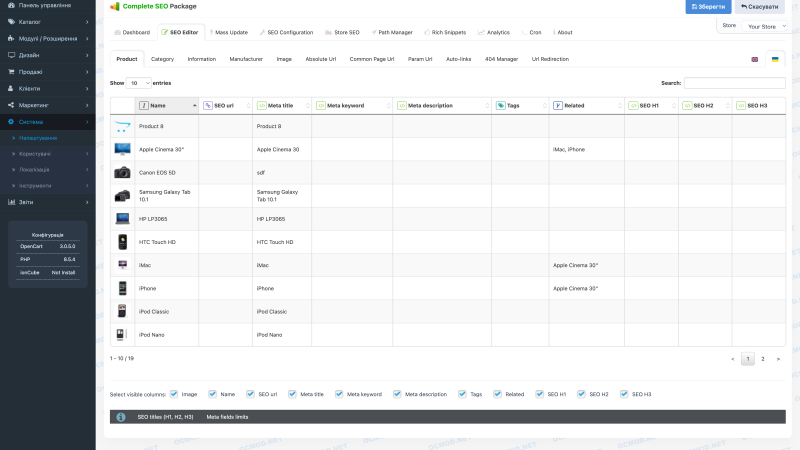The height and width of the screenshot is (450, 800).
Task: Expand the Модулі / Розширення sidebar menu
Action: click(x=47, y=39)
